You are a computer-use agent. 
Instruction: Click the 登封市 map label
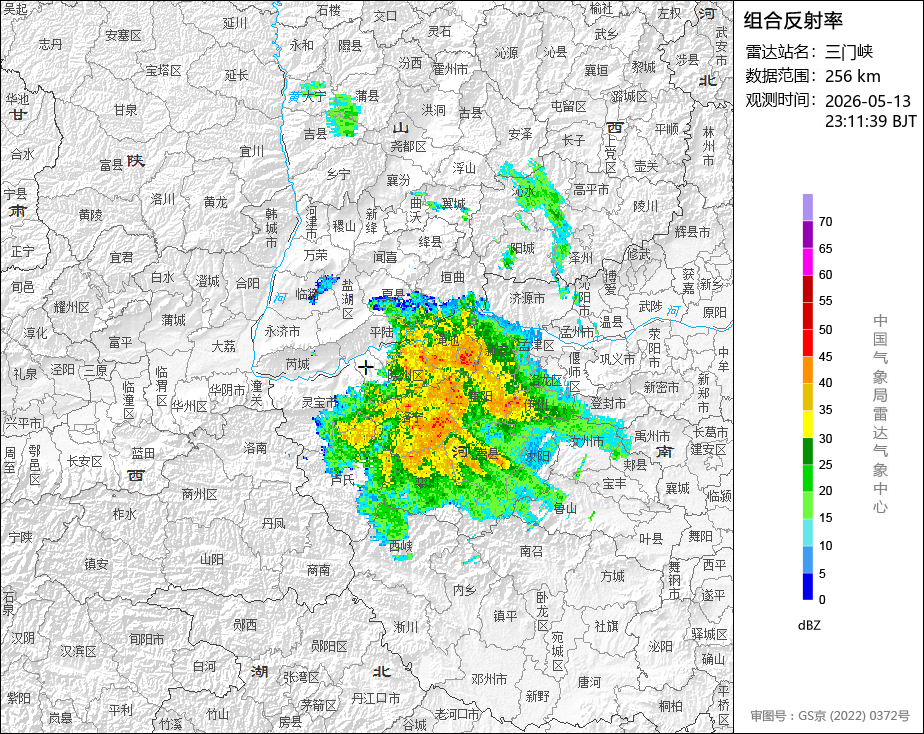(608, 404)
